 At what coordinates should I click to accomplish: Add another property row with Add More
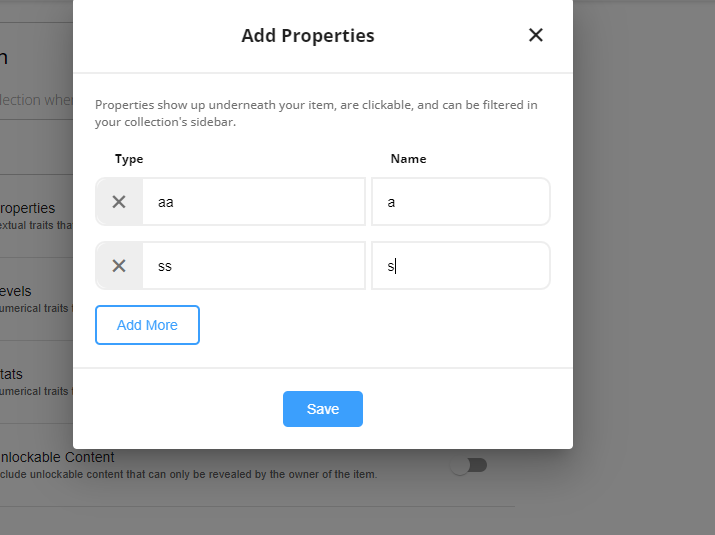coord(147,325)
